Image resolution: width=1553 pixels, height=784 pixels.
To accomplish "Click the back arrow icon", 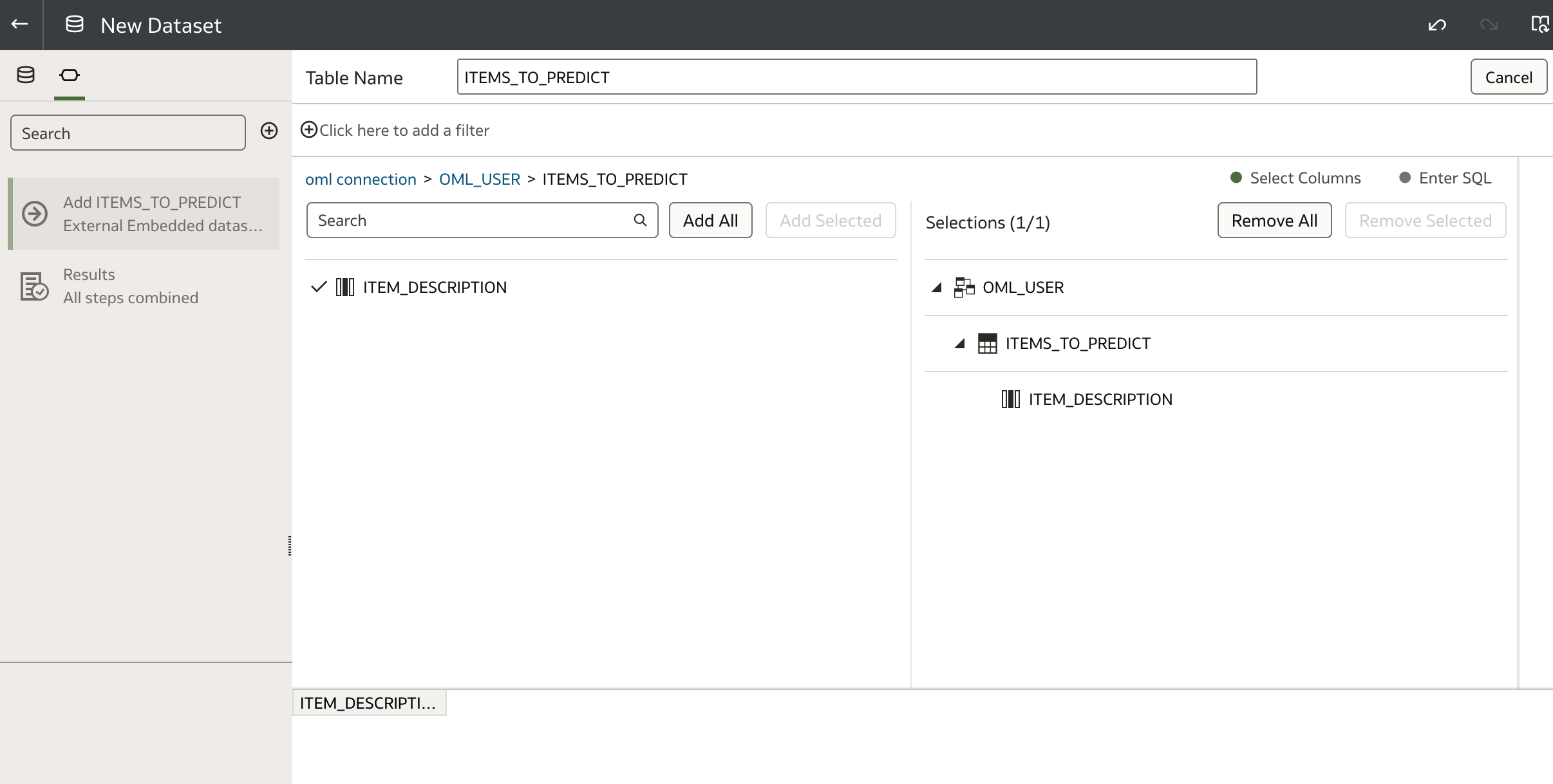I will coord(20,24).
